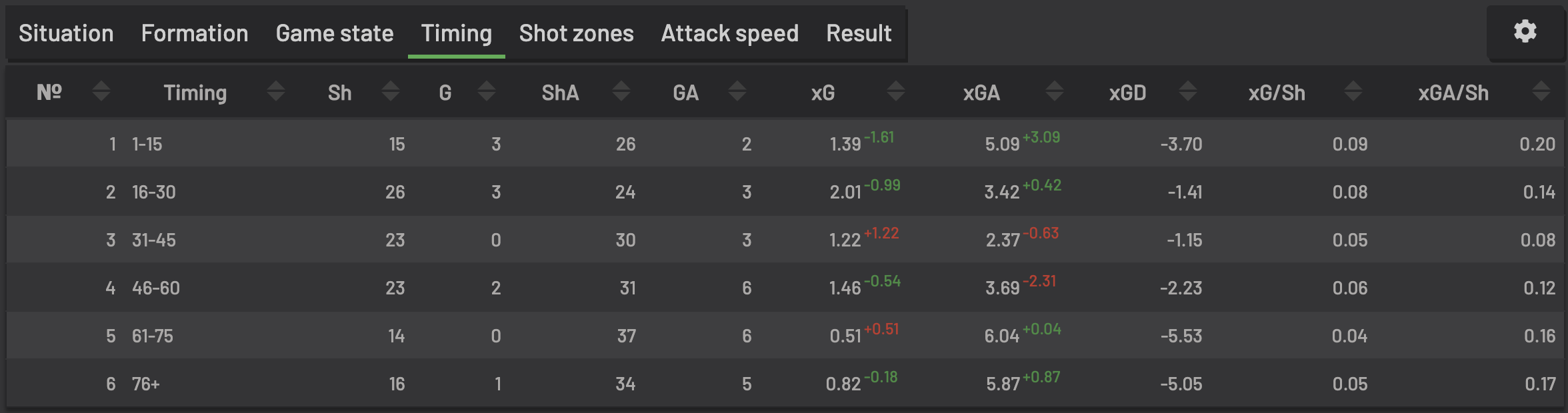
Task: Open the Attack speed tab
Action: tap(730, 33)
